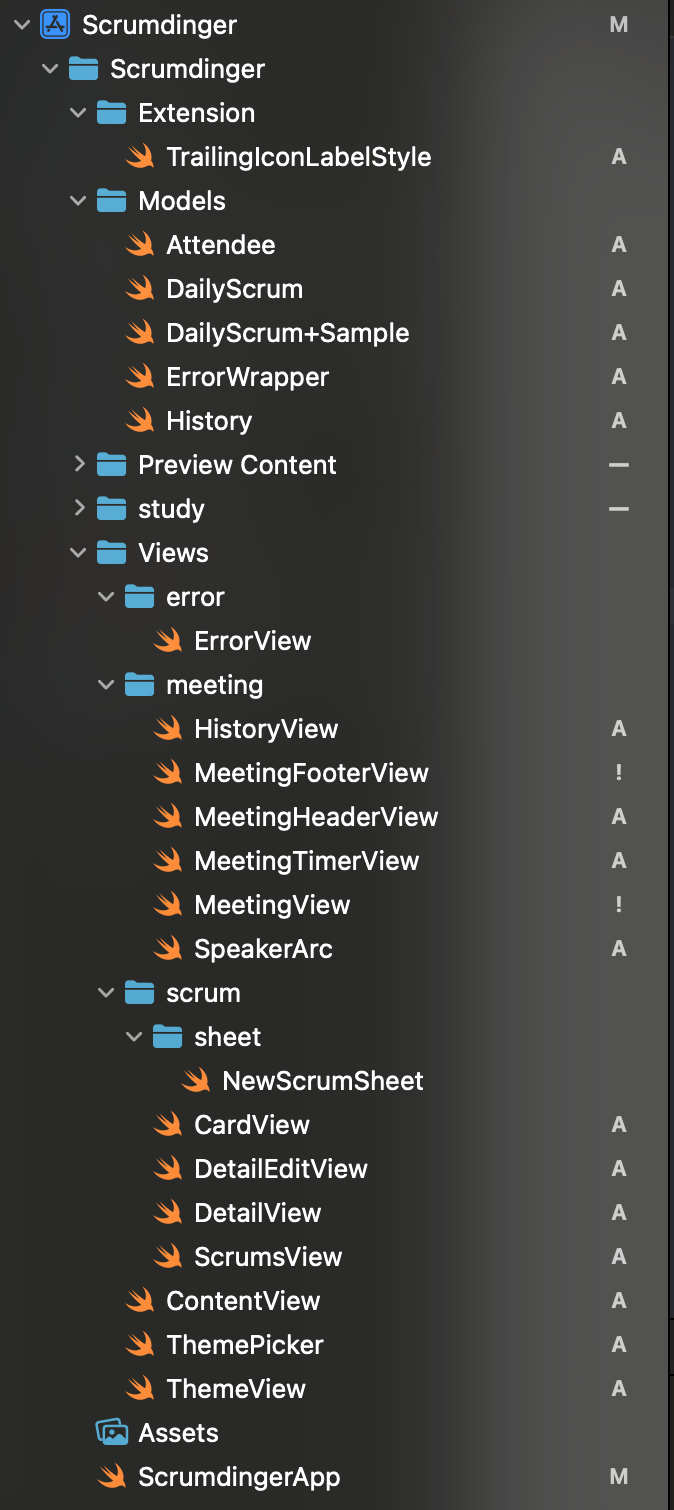
Task: Click the Swift icon beside NewScrumSheet
Action: click(195, 1081)
